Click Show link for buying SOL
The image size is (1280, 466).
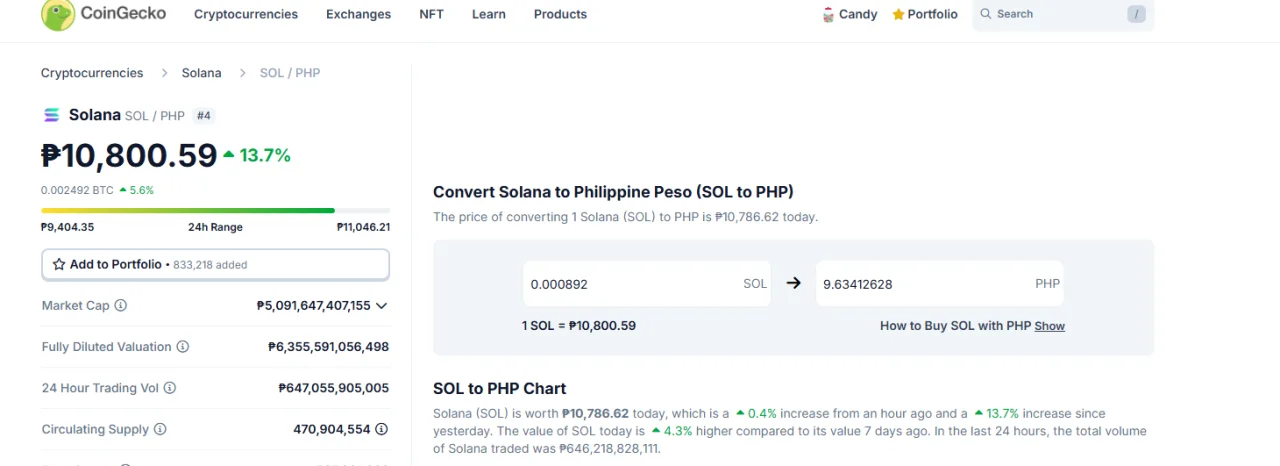tap(1050, 326)
